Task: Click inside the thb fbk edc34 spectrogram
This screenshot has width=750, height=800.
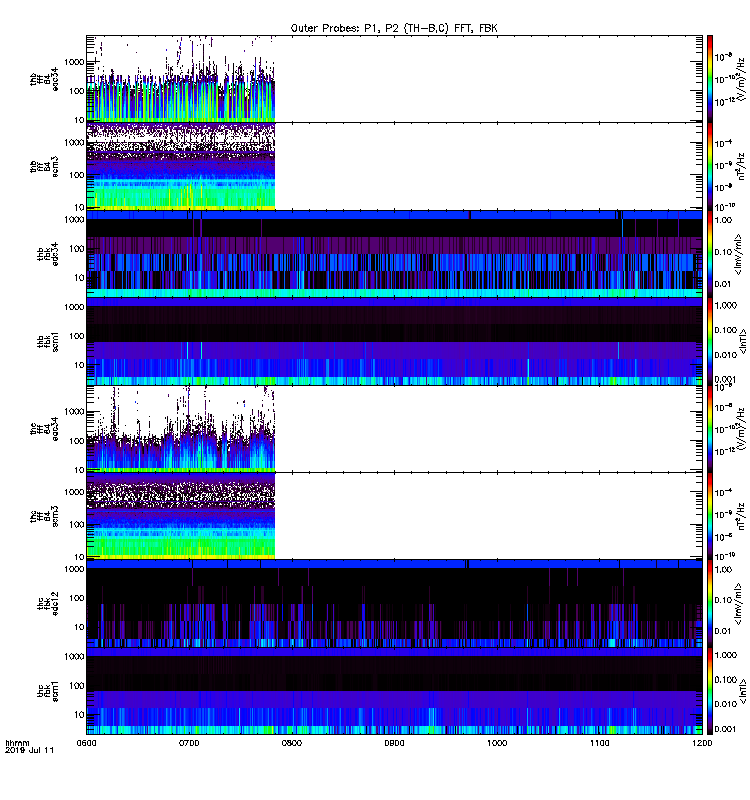Action: (394, 254)
